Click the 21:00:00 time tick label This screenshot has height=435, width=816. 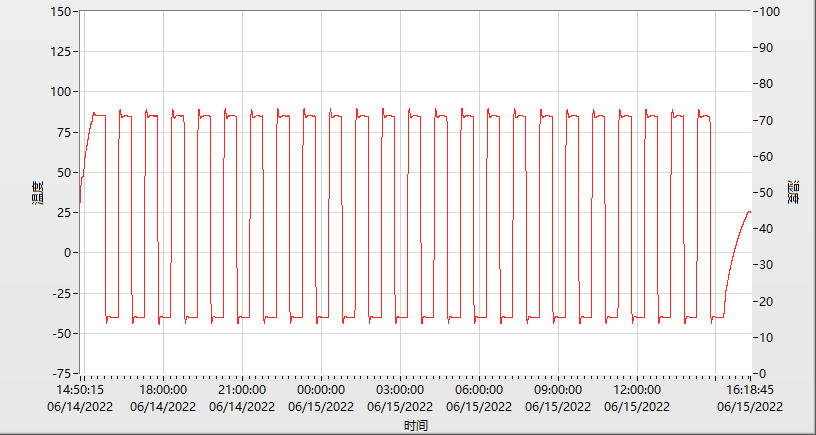click(242, 390)
